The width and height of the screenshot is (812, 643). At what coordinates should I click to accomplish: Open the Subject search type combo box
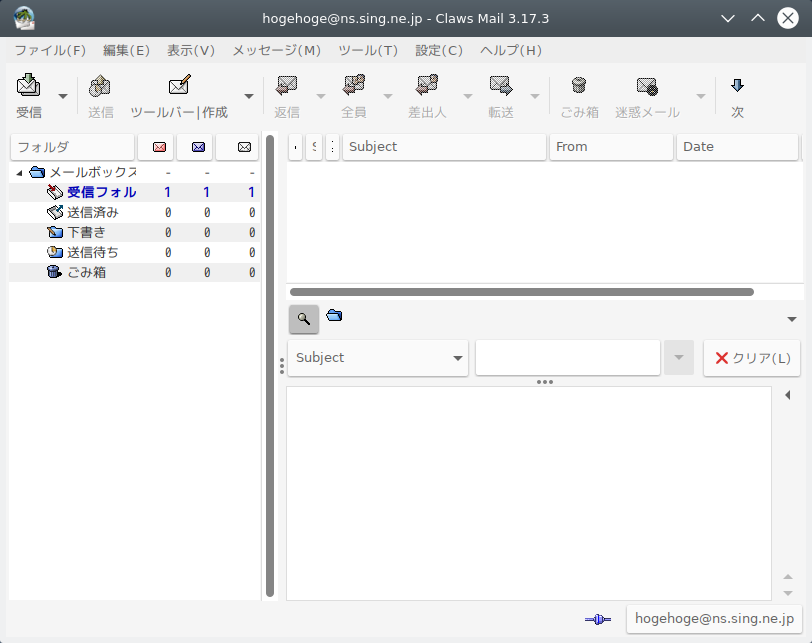(378, 358)
